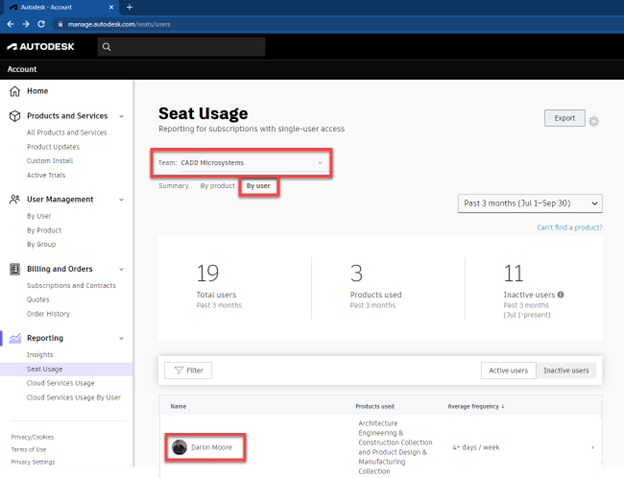Open Privacy/Cookies link

[32, 437]
